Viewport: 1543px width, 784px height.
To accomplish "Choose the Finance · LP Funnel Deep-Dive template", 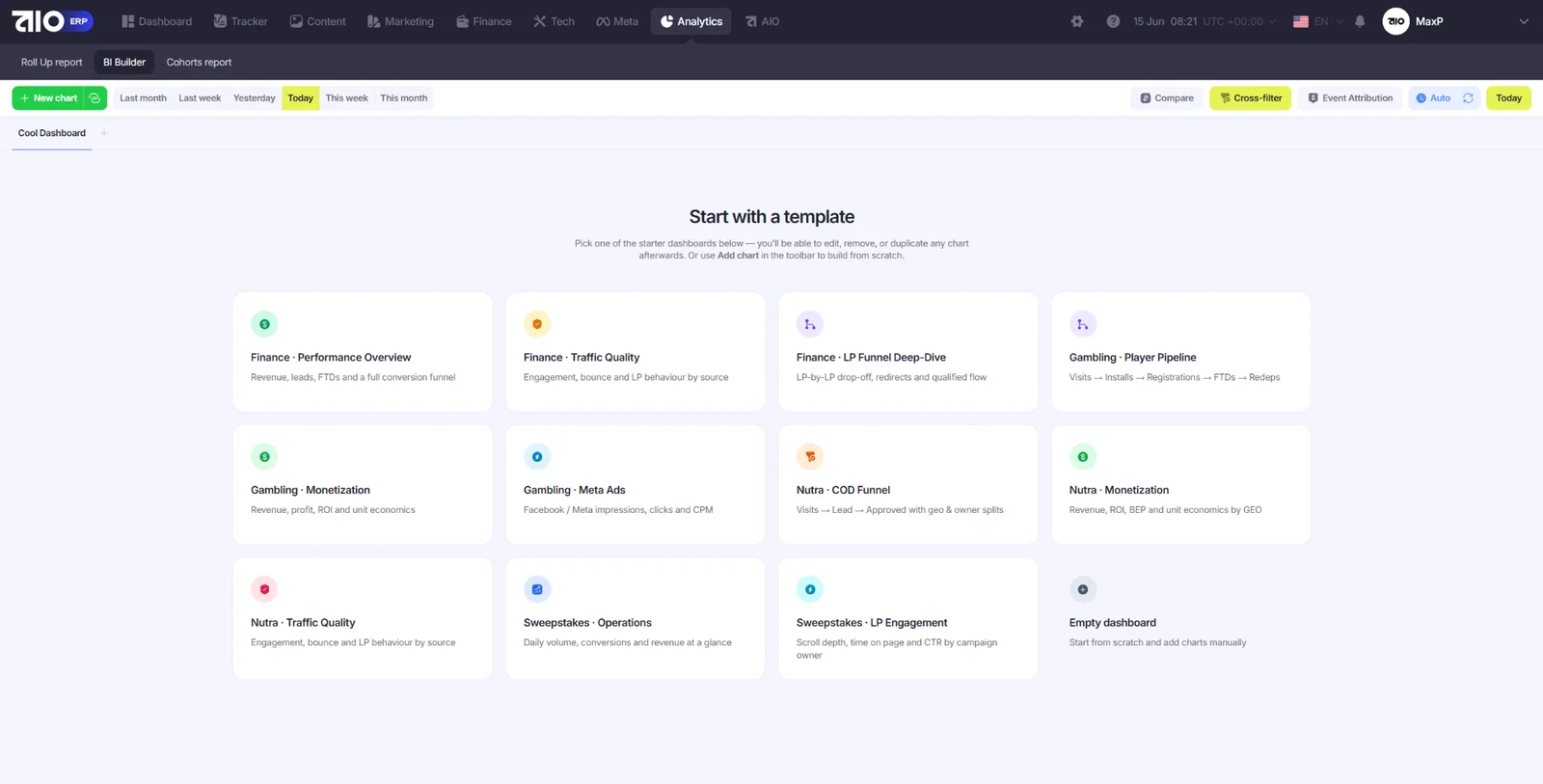I will click(907, 352).
